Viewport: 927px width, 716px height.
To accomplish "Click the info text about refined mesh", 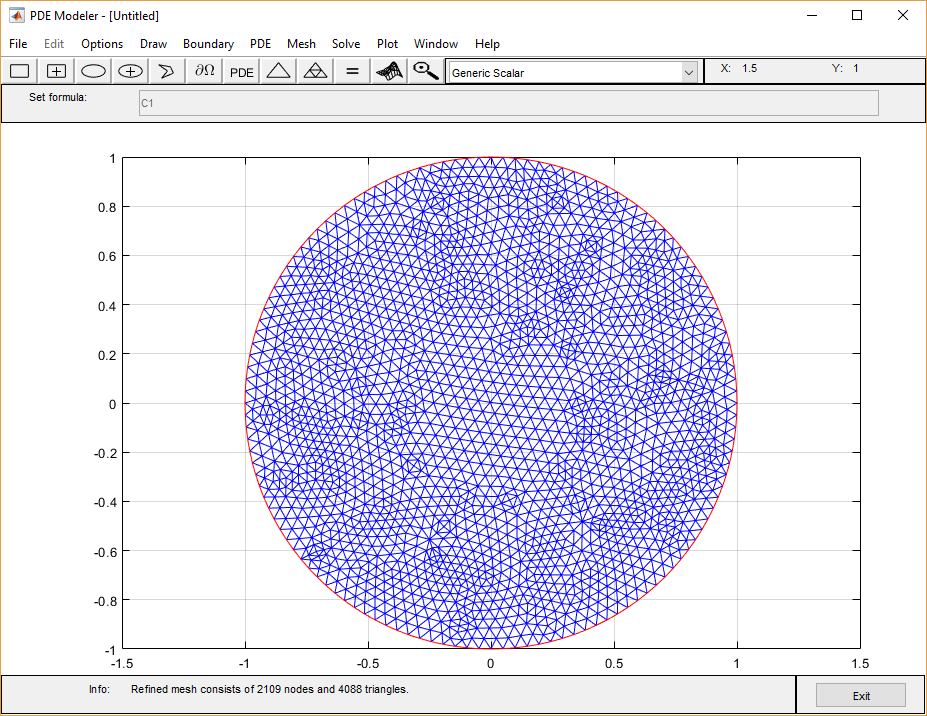I will [270, 689].
